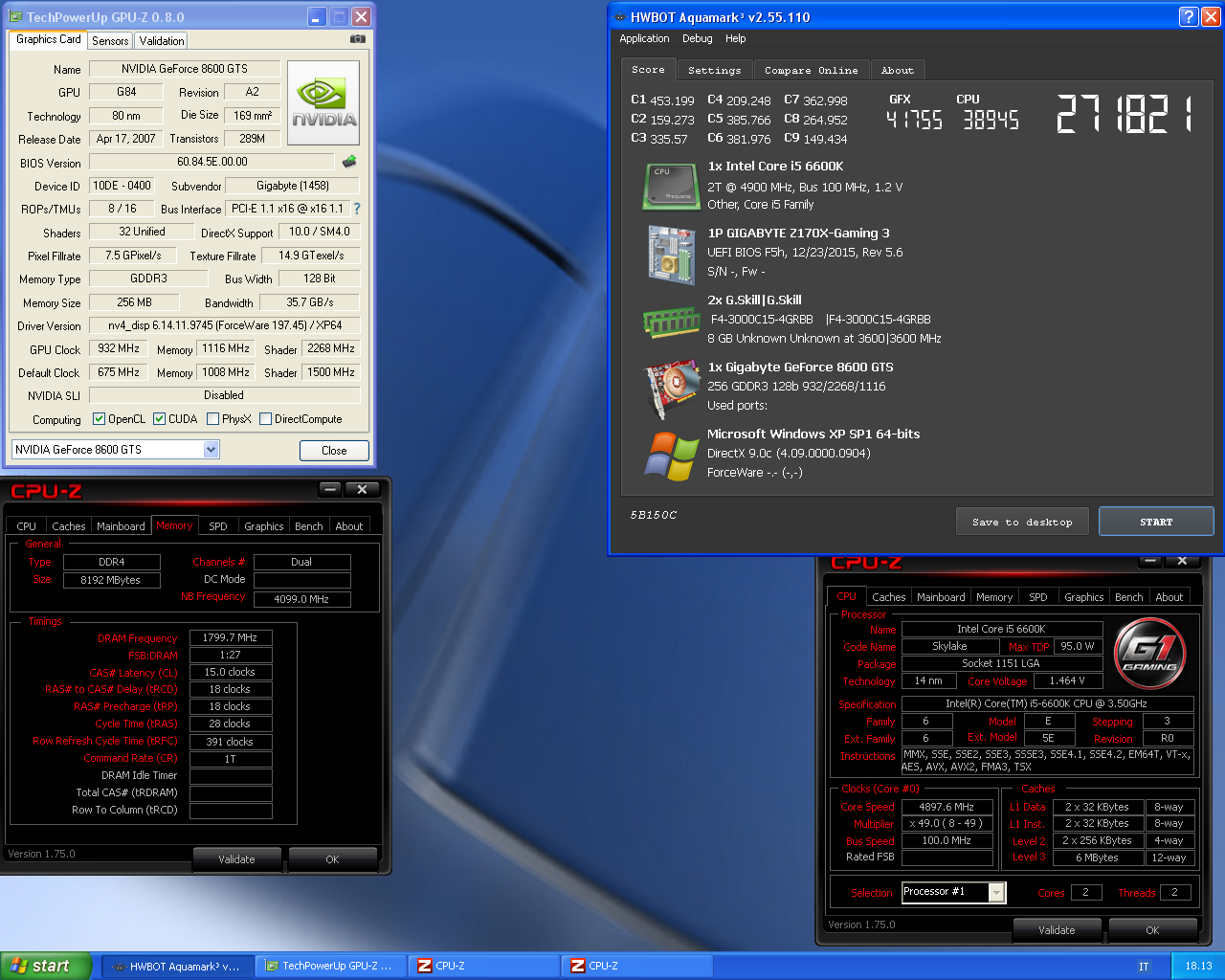Click the HWBOT Aquamark taskbar button
The image size is (1225, 980).
click(177, 966)
